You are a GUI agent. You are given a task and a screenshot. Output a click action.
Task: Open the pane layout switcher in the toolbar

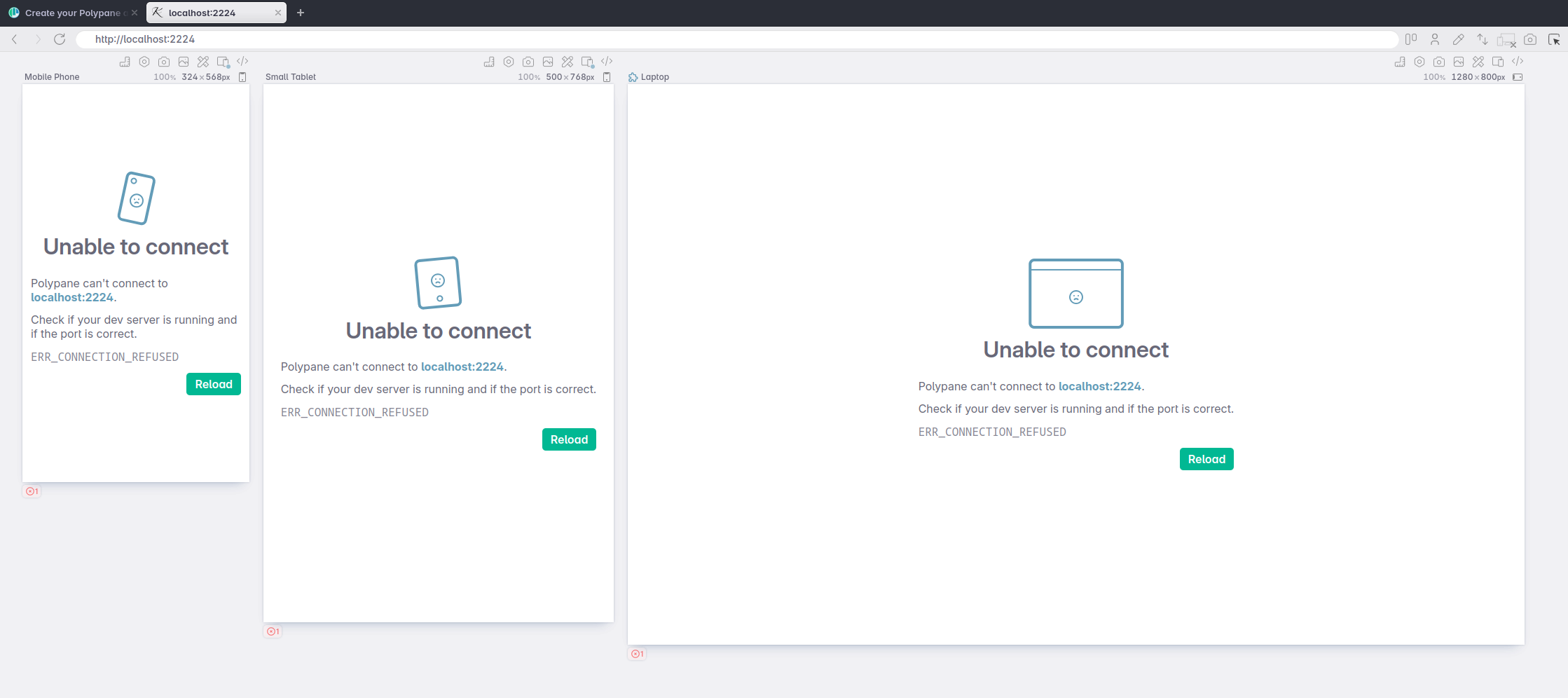(x=1412, y=39)
